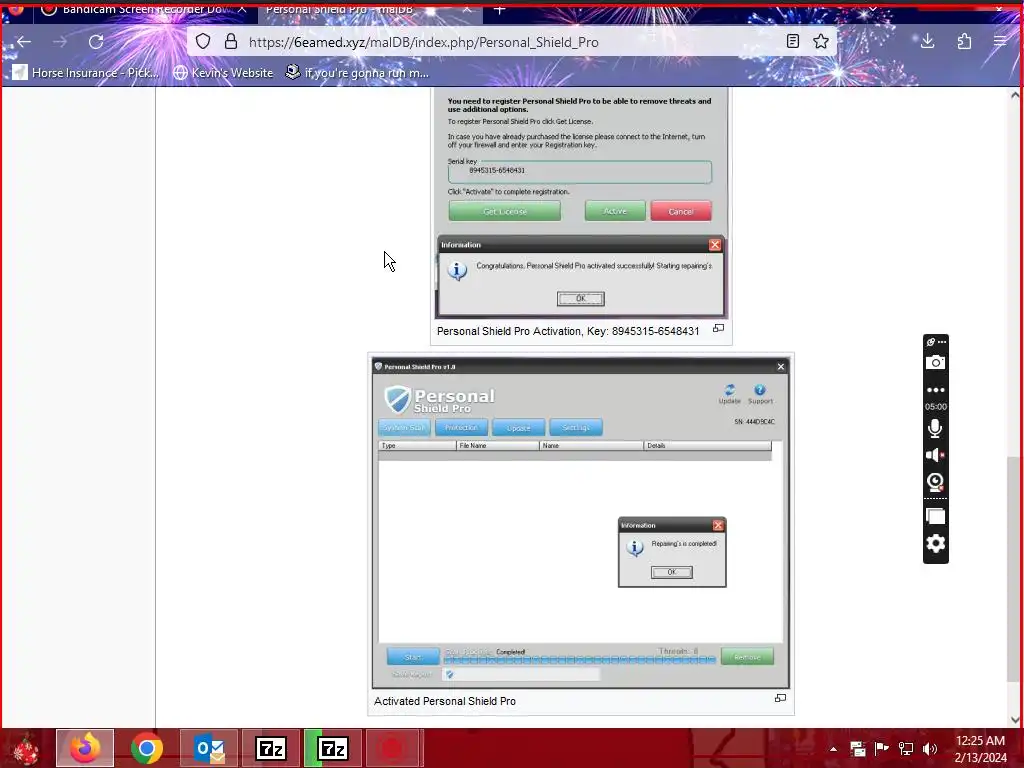Launch Google Chrome from the taskbar
The width and height of the screenshot is (1024, 768).
tap(147, 748)
